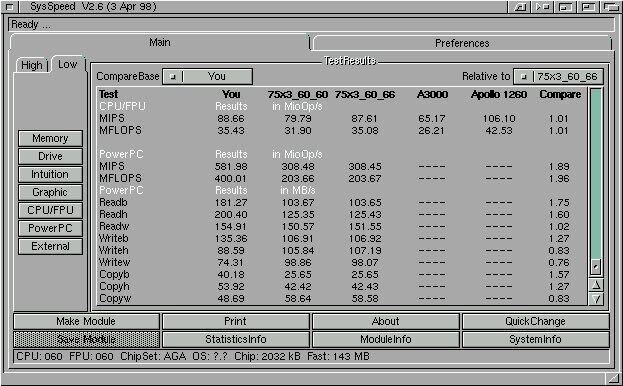This screenshot has height=386, width=623.
Task: Click the QuickChange button
Action: tap(535, 321)
